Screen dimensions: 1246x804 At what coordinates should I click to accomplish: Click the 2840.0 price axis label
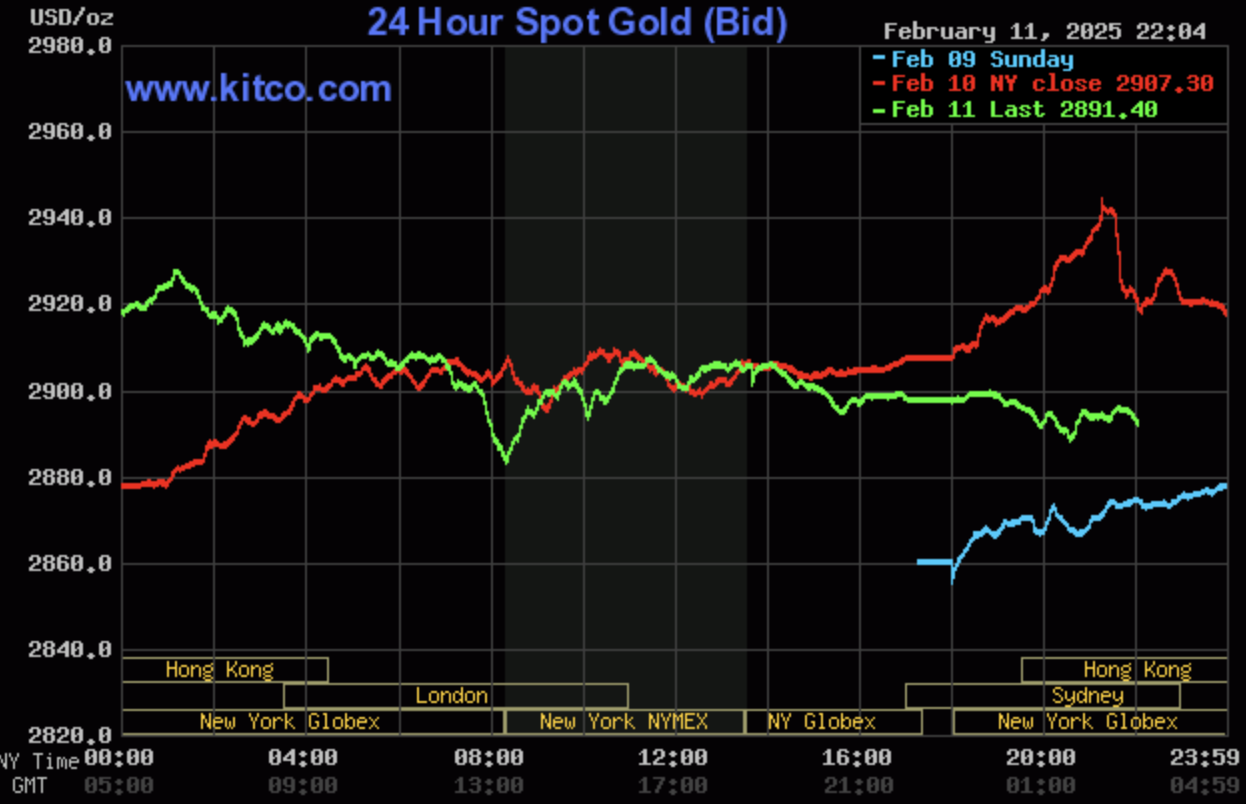point(70,650)
